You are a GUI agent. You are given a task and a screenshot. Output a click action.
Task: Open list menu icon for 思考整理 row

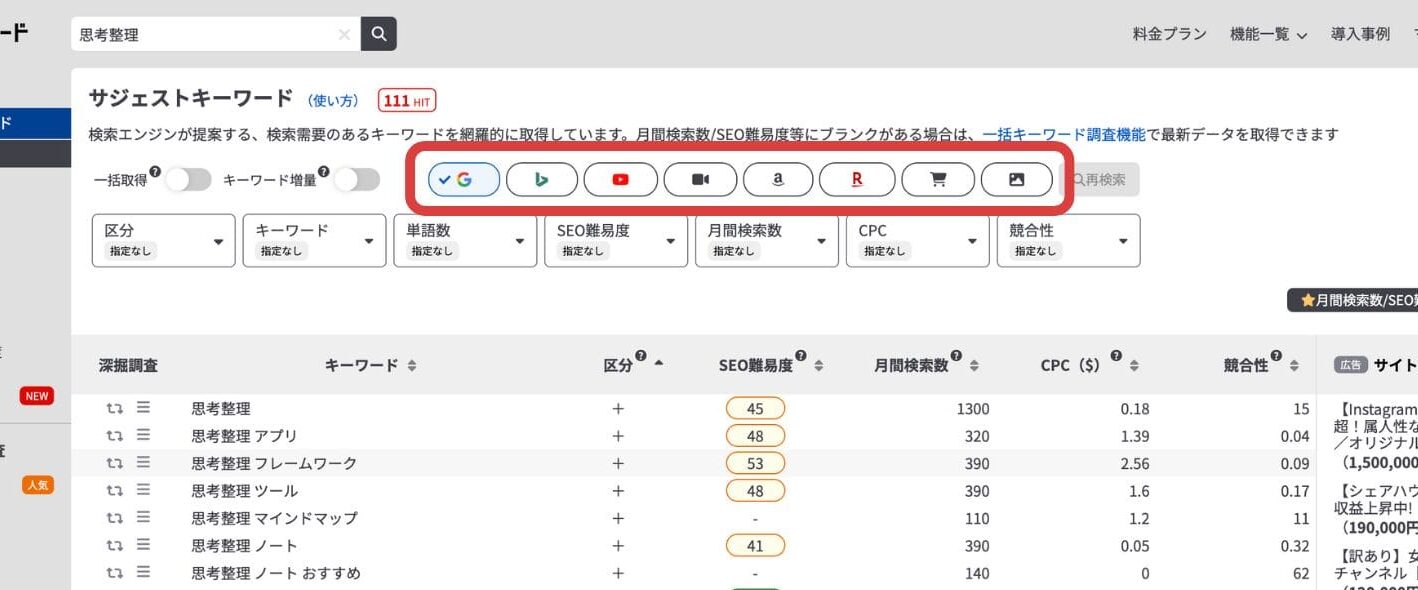tap(143, 408)
